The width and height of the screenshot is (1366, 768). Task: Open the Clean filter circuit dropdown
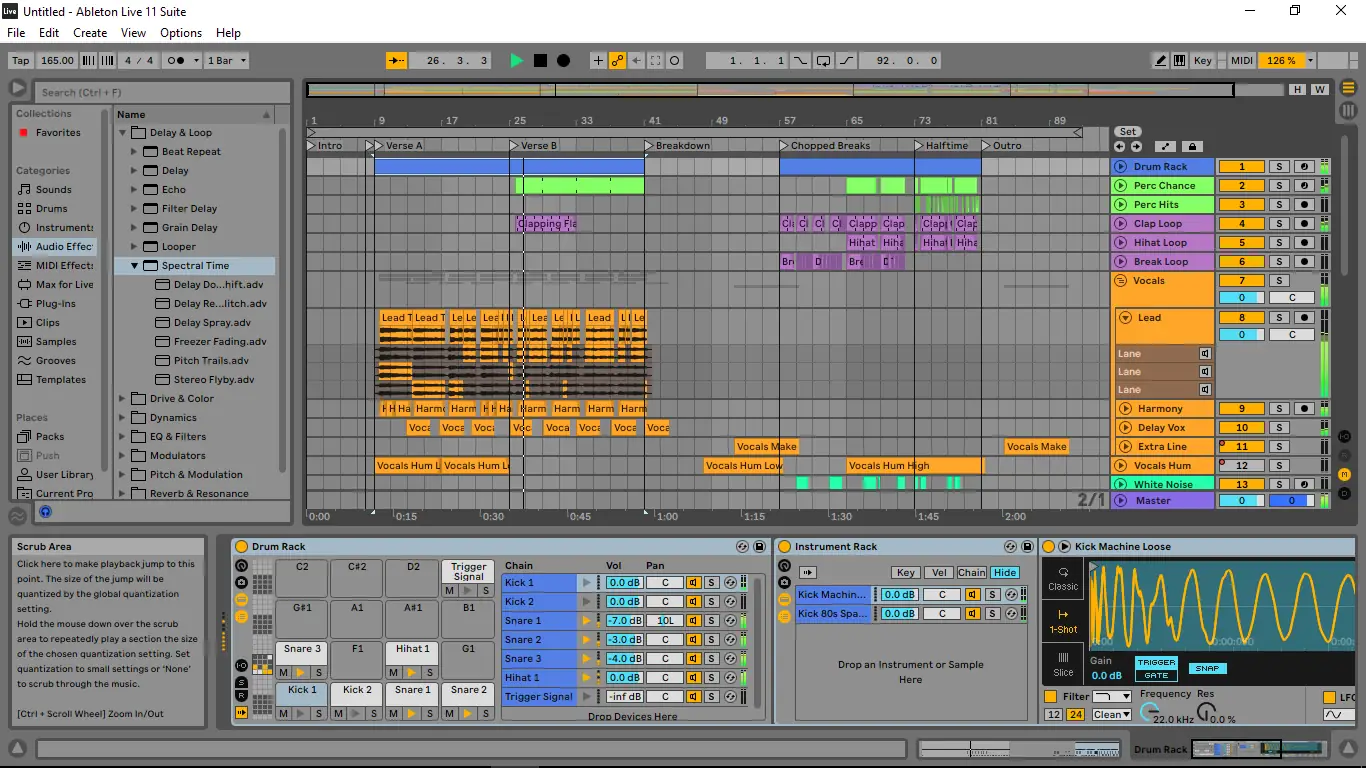coord(1113,715)
